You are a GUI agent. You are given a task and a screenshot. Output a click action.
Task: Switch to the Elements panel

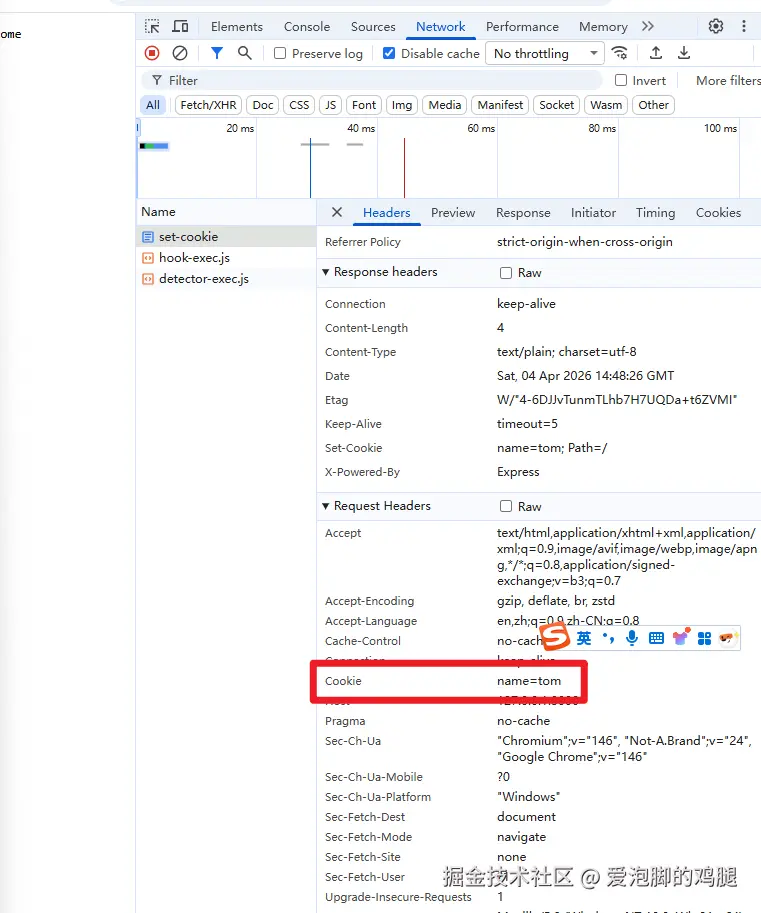point(236,27)
